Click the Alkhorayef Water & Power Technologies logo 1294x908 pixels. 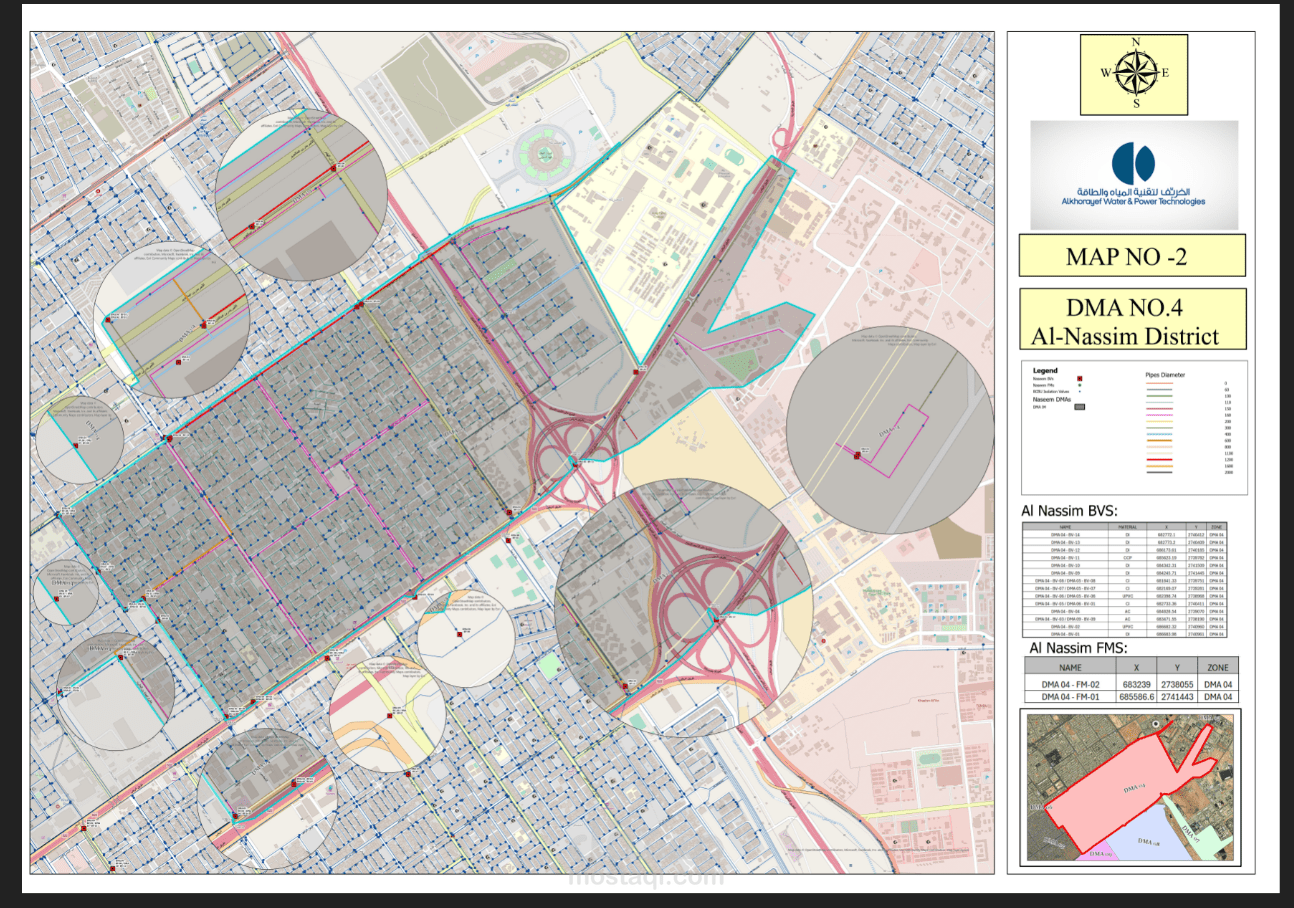(1135, 175)
